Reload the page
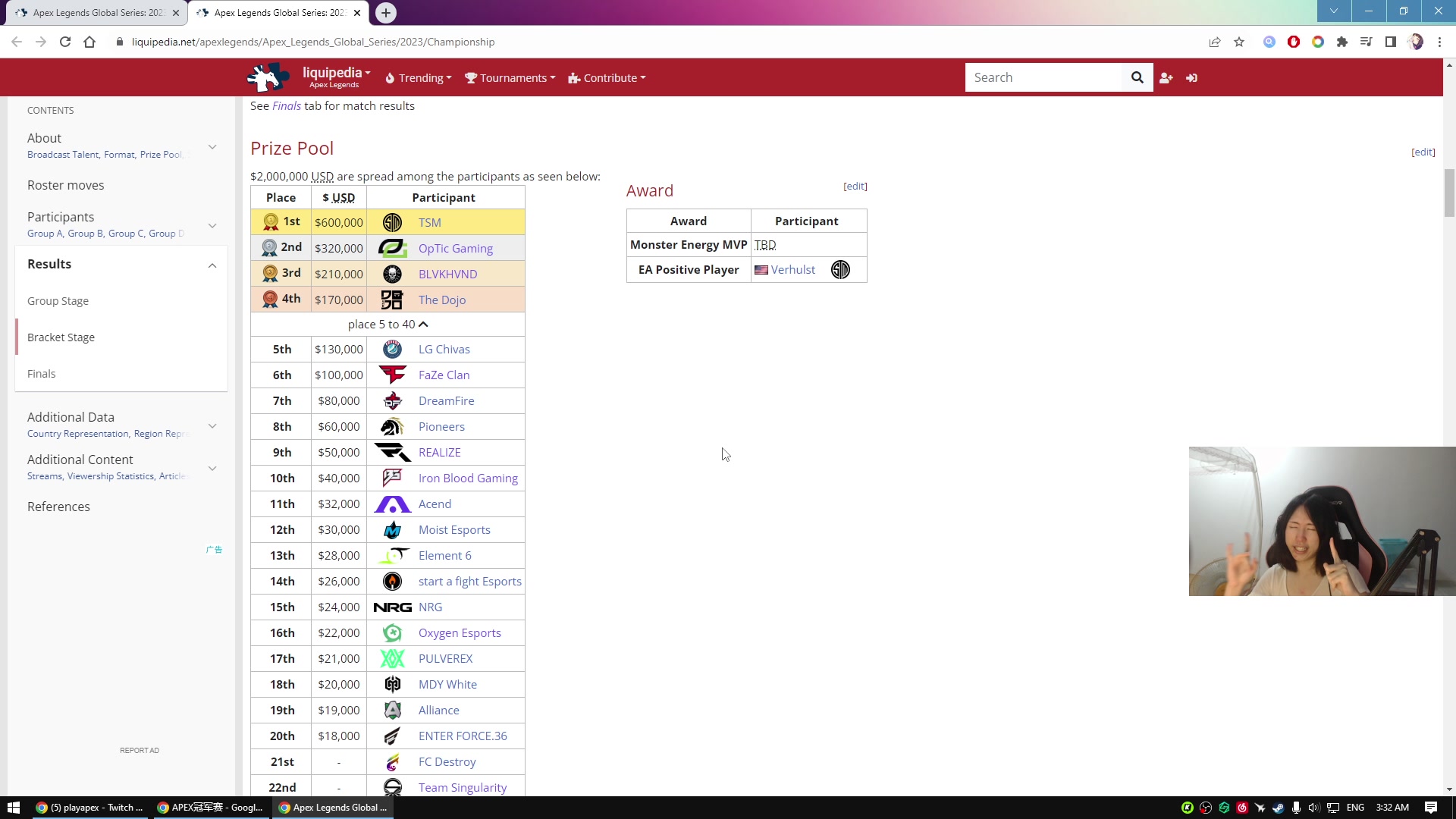1456x819 pixels. tap(65, 42)
